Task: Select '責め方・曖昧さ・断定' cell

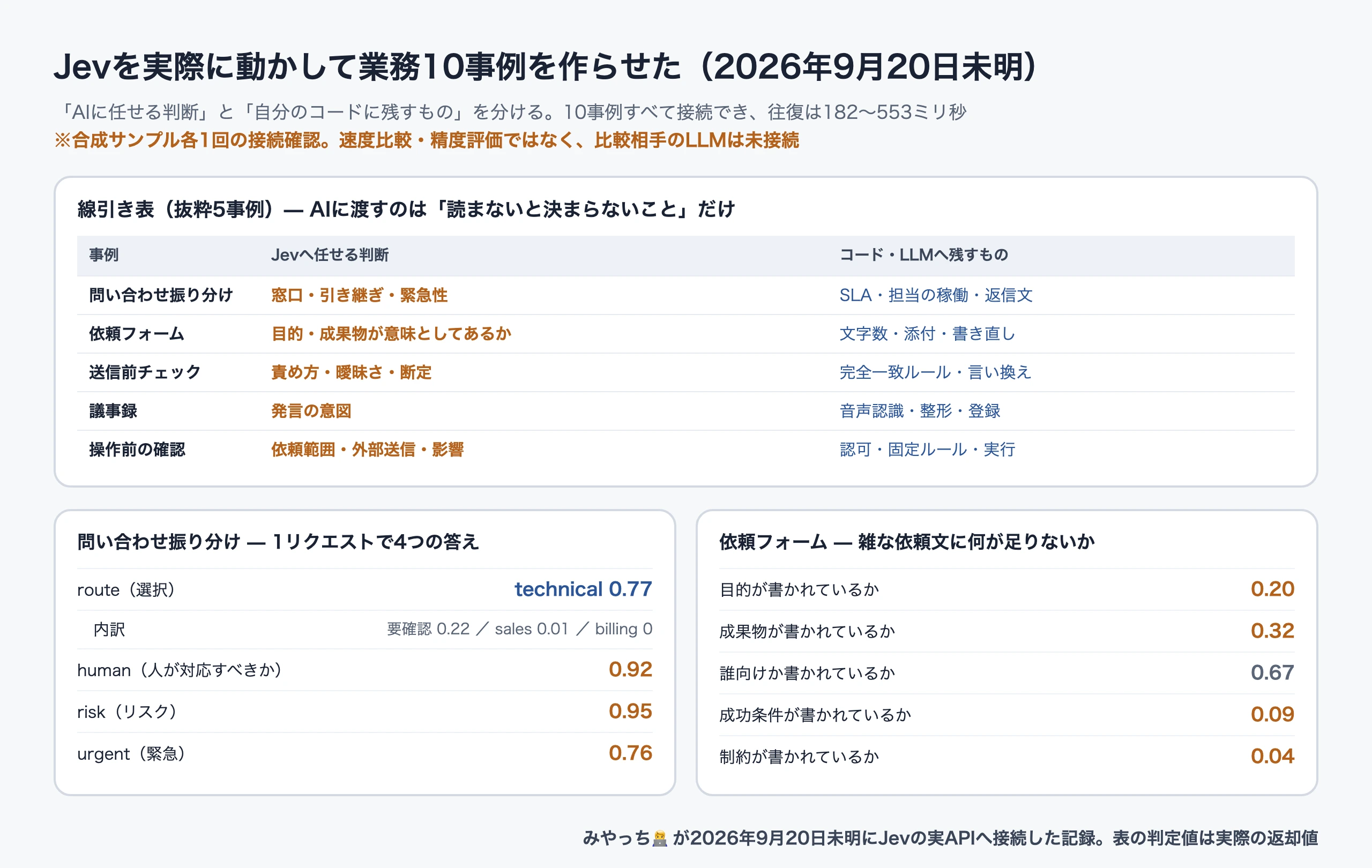Action: coord(351,372)
